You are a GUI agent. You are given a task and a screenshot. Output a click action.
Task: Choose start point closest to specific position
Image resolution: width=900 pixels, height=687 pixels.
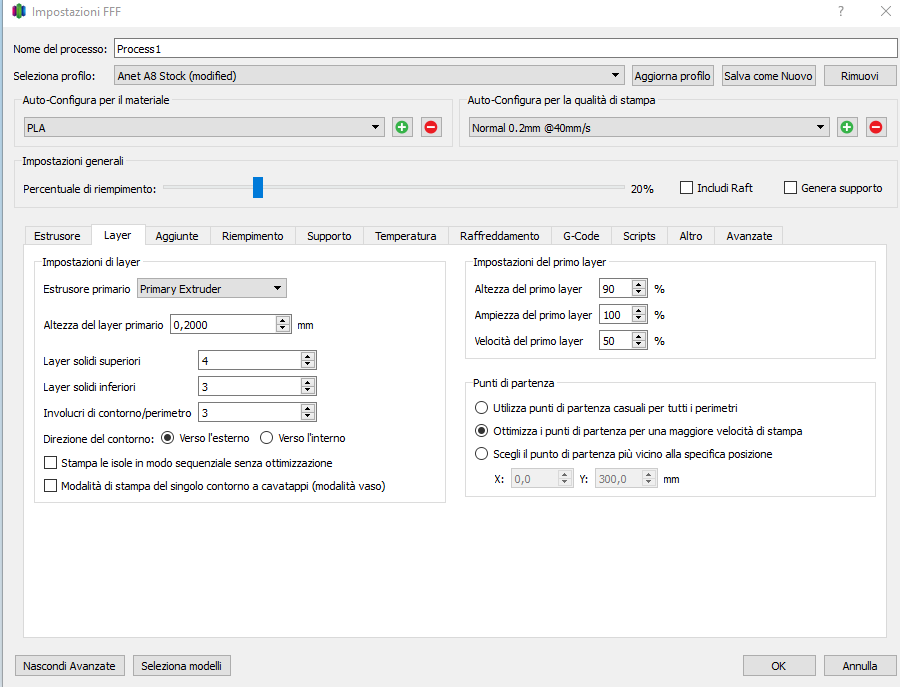tap(481, 454)
